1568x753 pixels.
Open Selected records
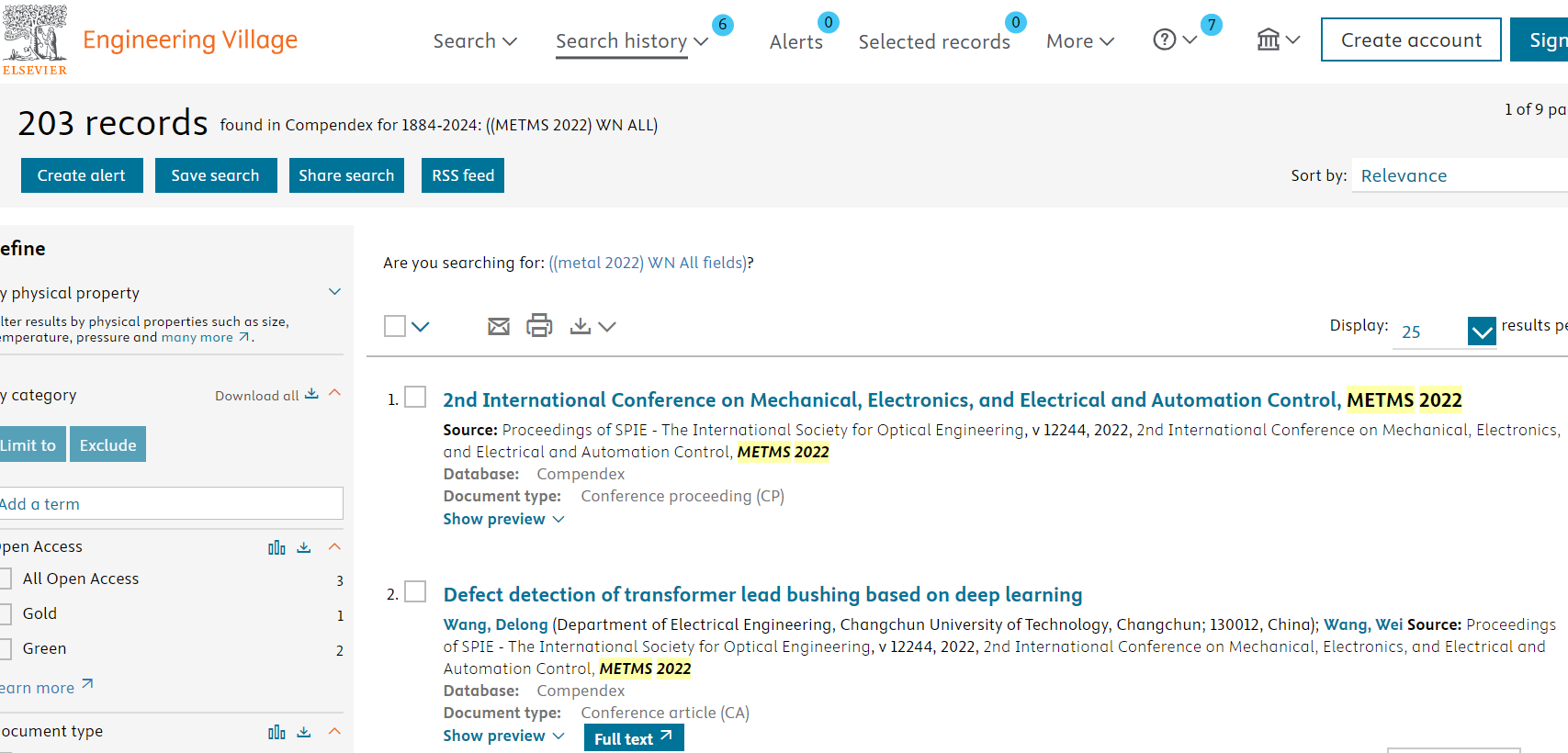[934, 41]
